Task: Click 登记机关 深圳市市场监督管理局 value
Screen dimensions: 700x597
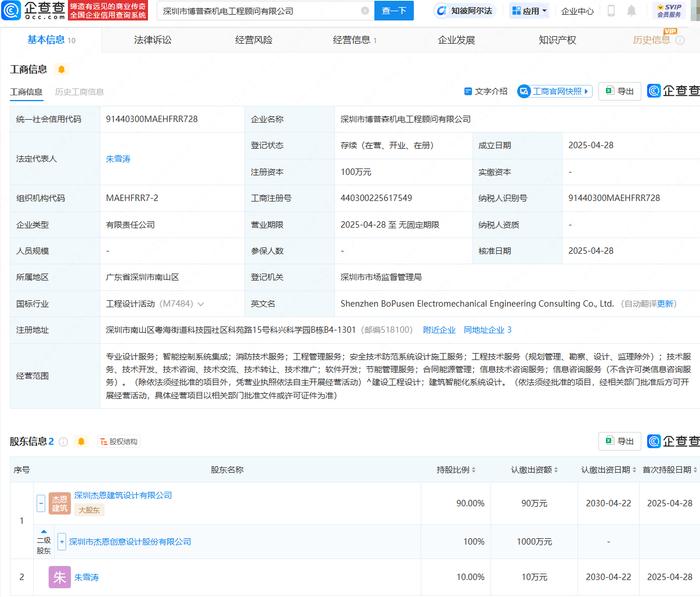Action: click(381, 277)
